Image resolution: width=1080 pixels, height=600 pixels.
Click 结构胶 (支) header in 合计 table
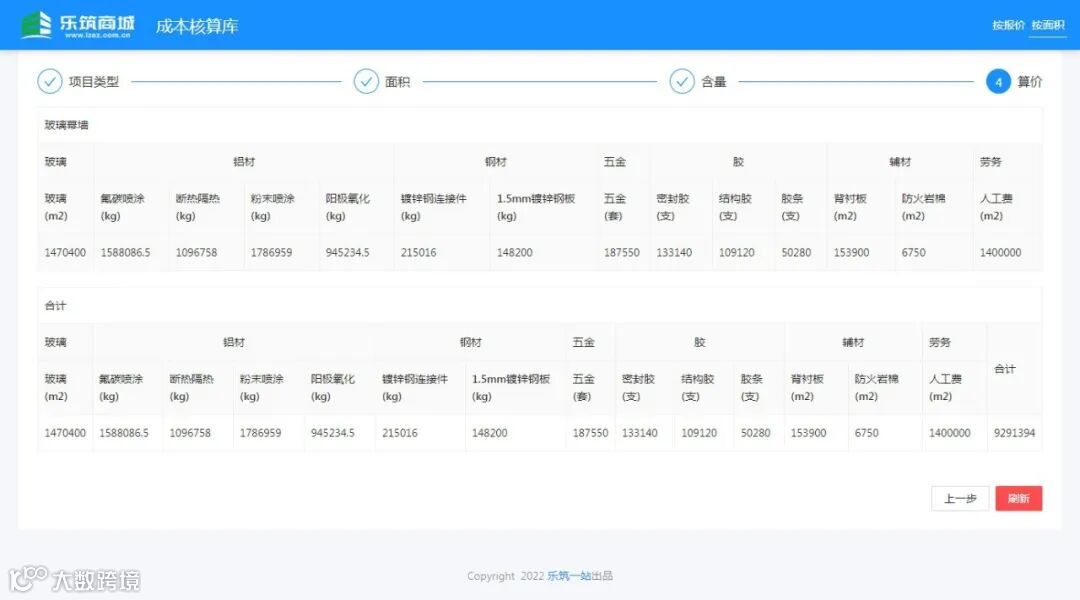pyautogui.click(x=698, y=387)
